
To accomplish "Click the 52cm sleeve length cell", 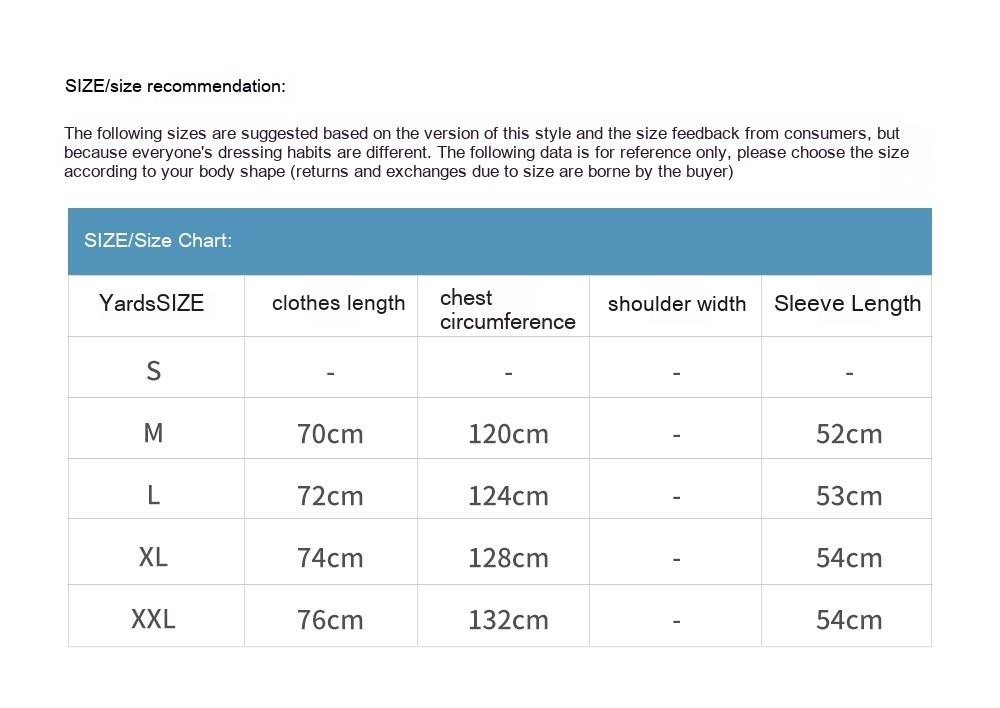I will [849, 434].
